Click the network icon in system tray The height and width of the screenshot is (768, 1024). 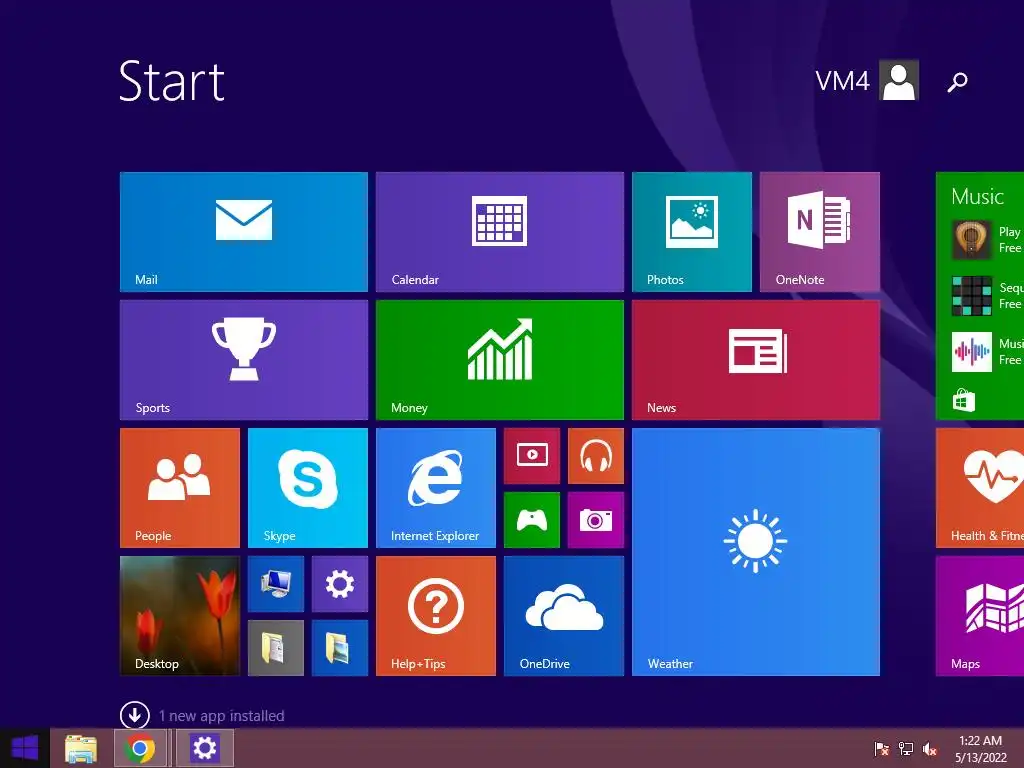click(x=905, y=748)
